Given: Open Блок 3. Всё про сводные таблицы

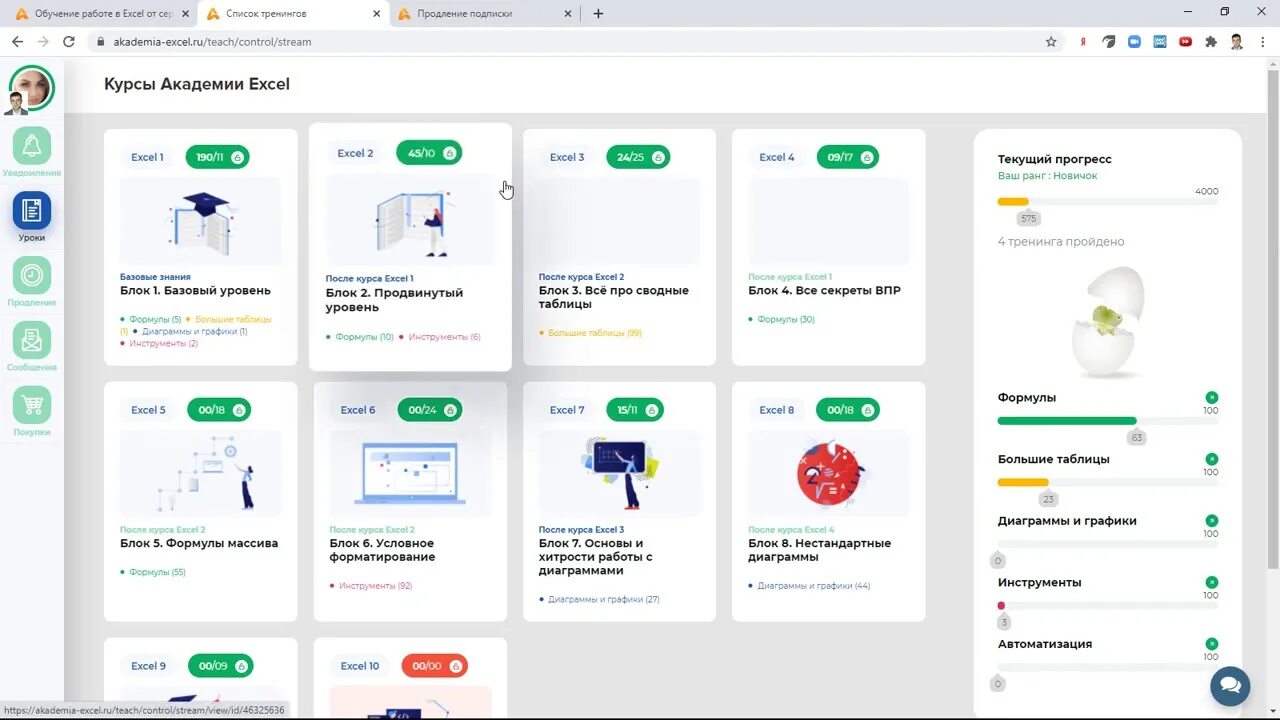Looking at the screenshot, I should click(613, 297).
